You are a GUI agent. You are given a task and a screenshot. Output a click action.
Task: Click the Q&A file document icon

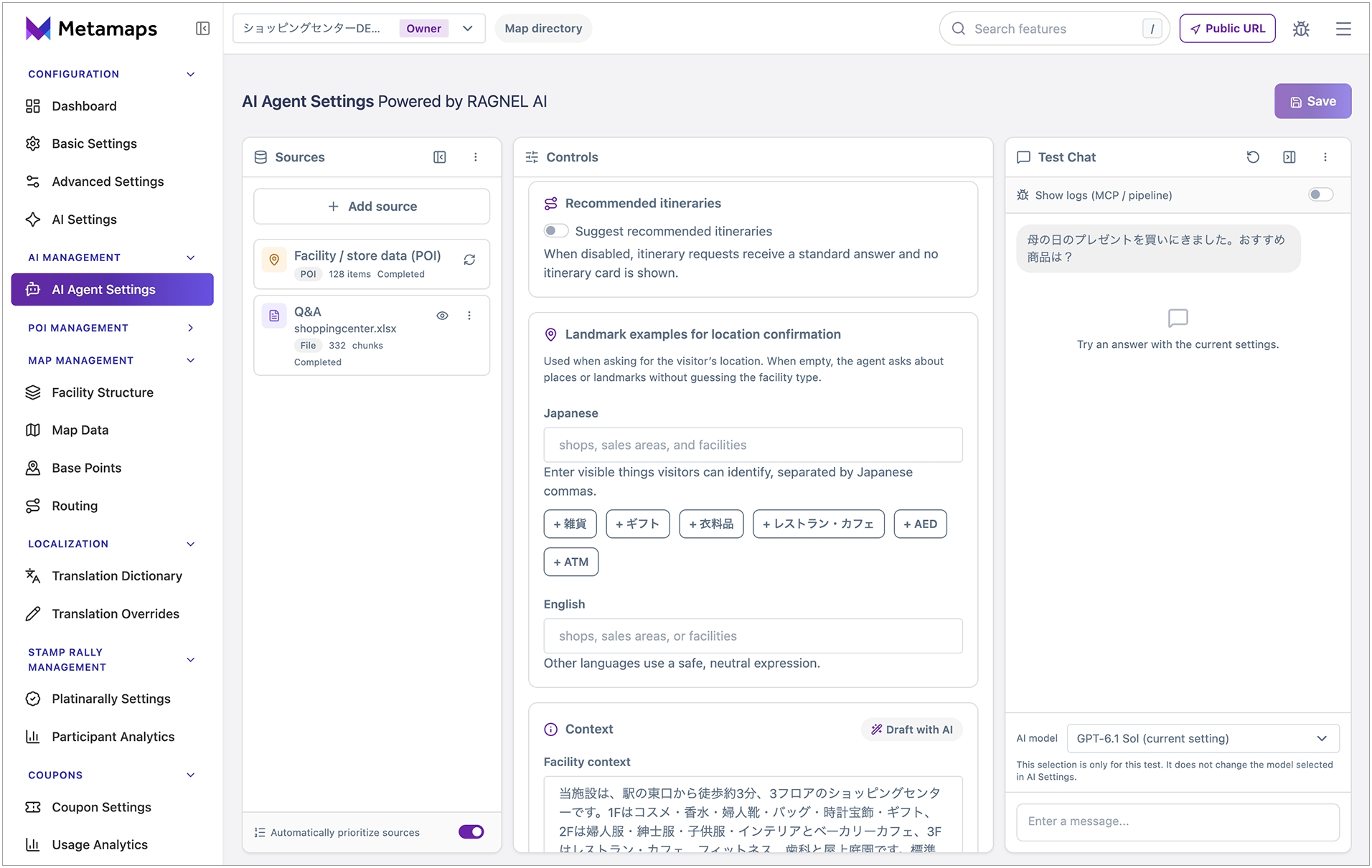274,316
